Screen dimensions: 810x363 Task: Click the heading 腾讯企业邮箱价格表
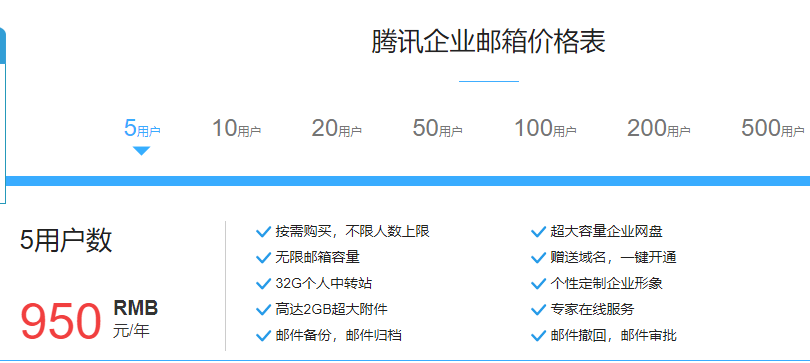point(488,41)
